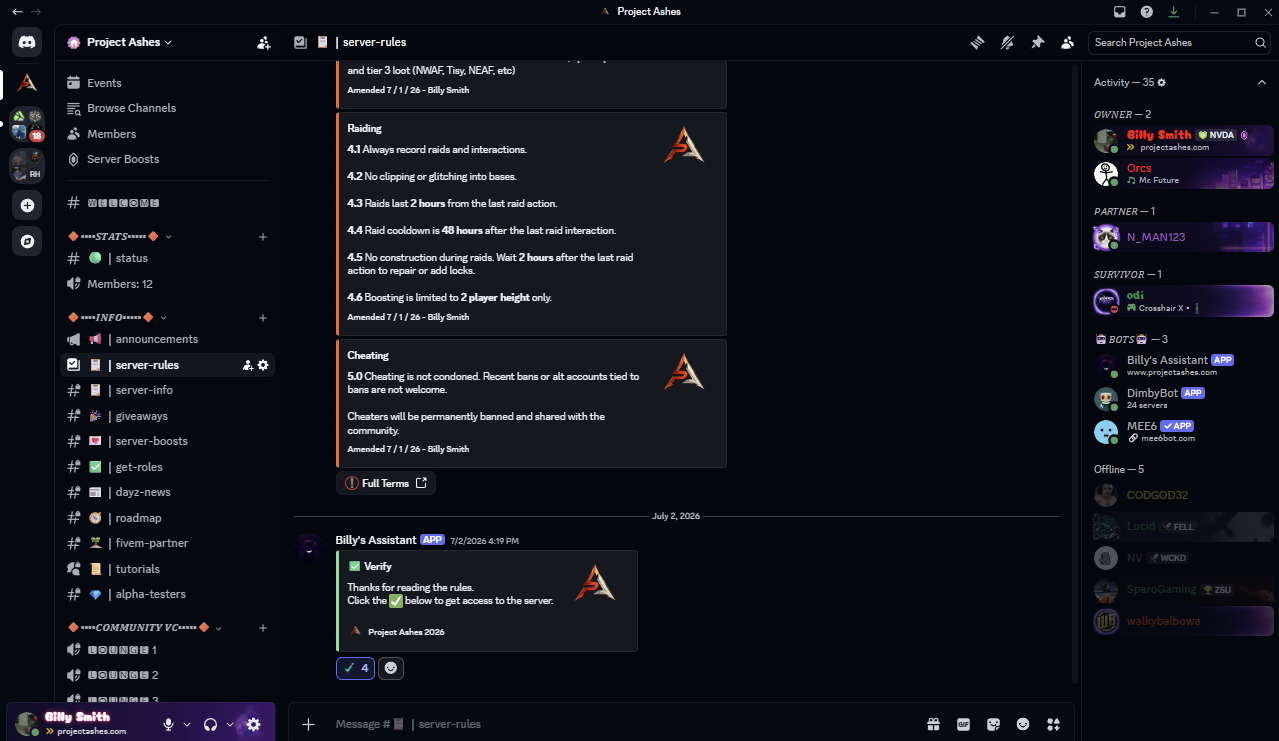Open microphone input options chevron
Viewport: 1279px width, 741px height.
pyautogui.click(x=187, y=724)
